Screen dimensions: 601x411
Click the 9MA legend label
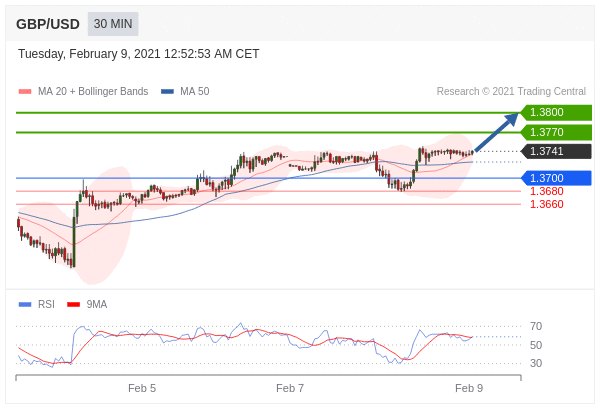pos(97,304)
